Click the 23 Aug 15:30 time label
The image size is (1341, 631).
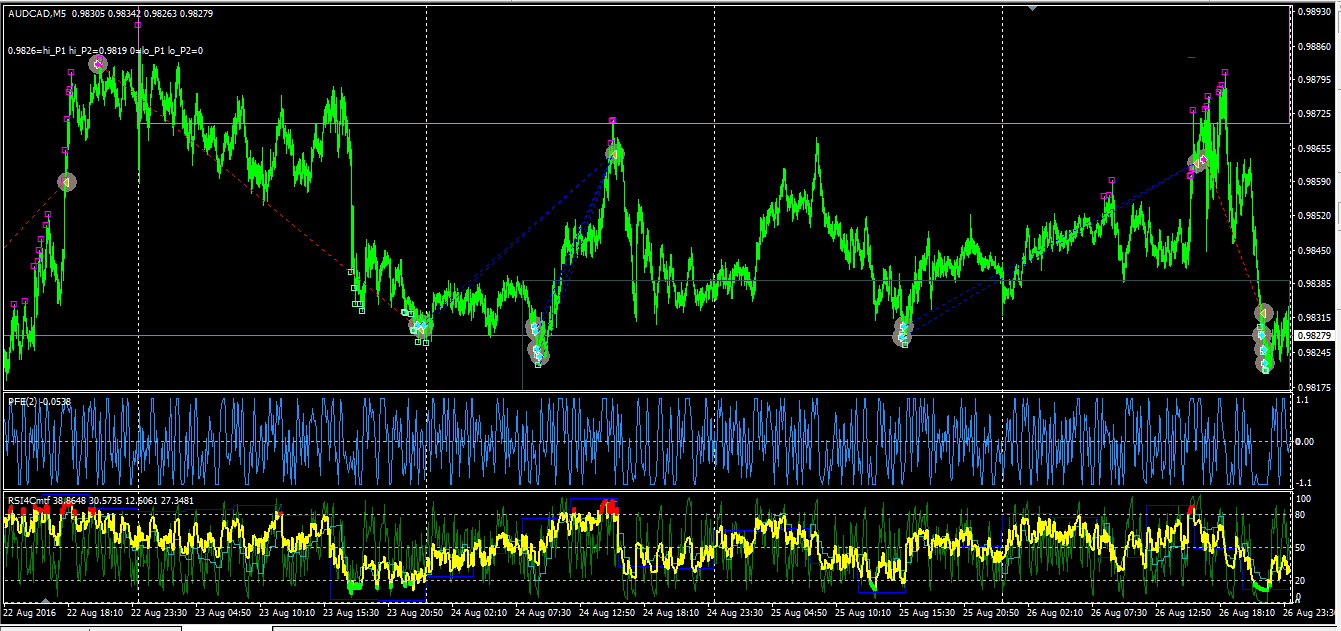click(353, 612)
